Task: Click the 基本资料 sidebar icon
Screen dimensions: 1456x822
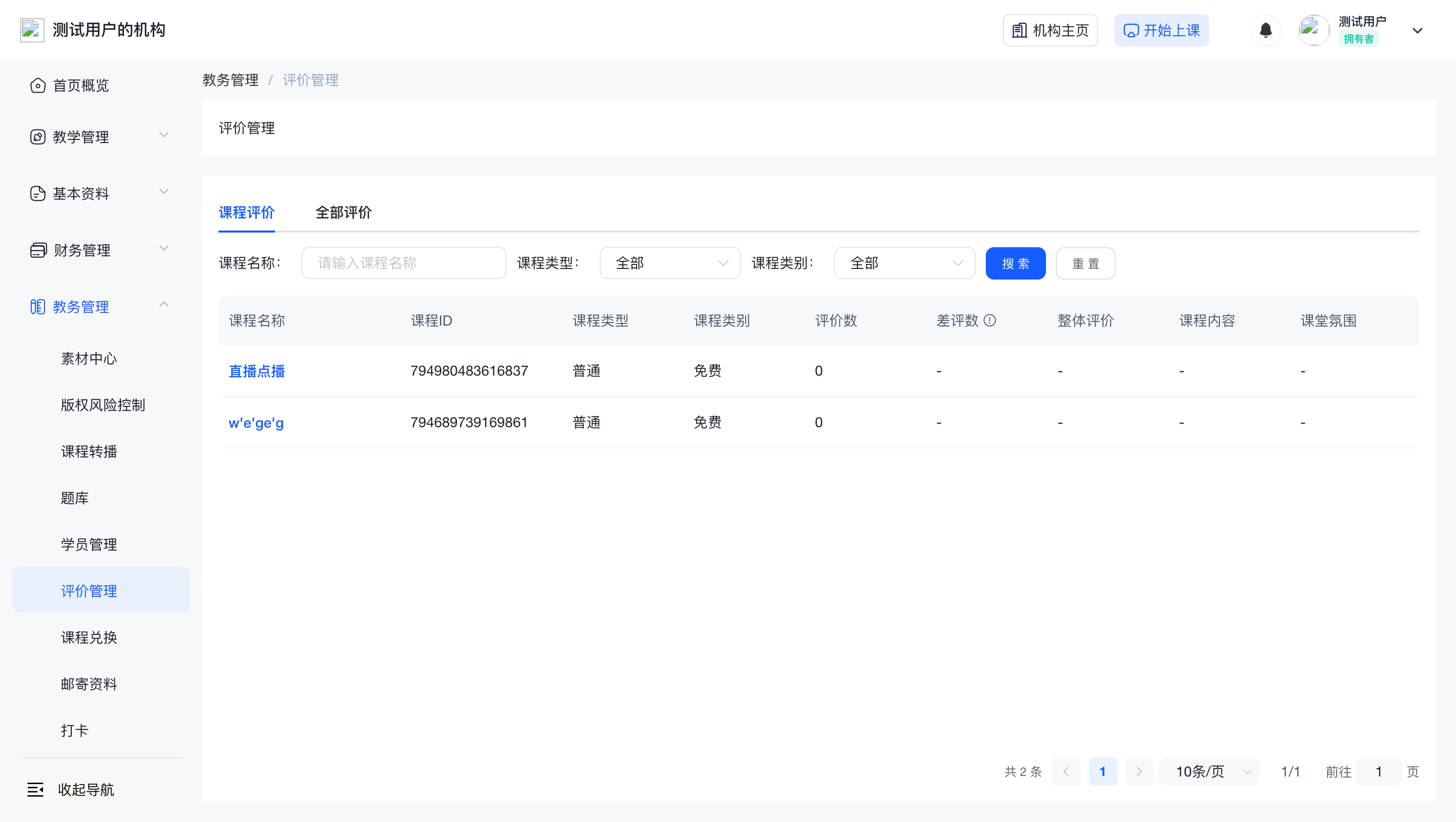Action: tap(38, 193)
